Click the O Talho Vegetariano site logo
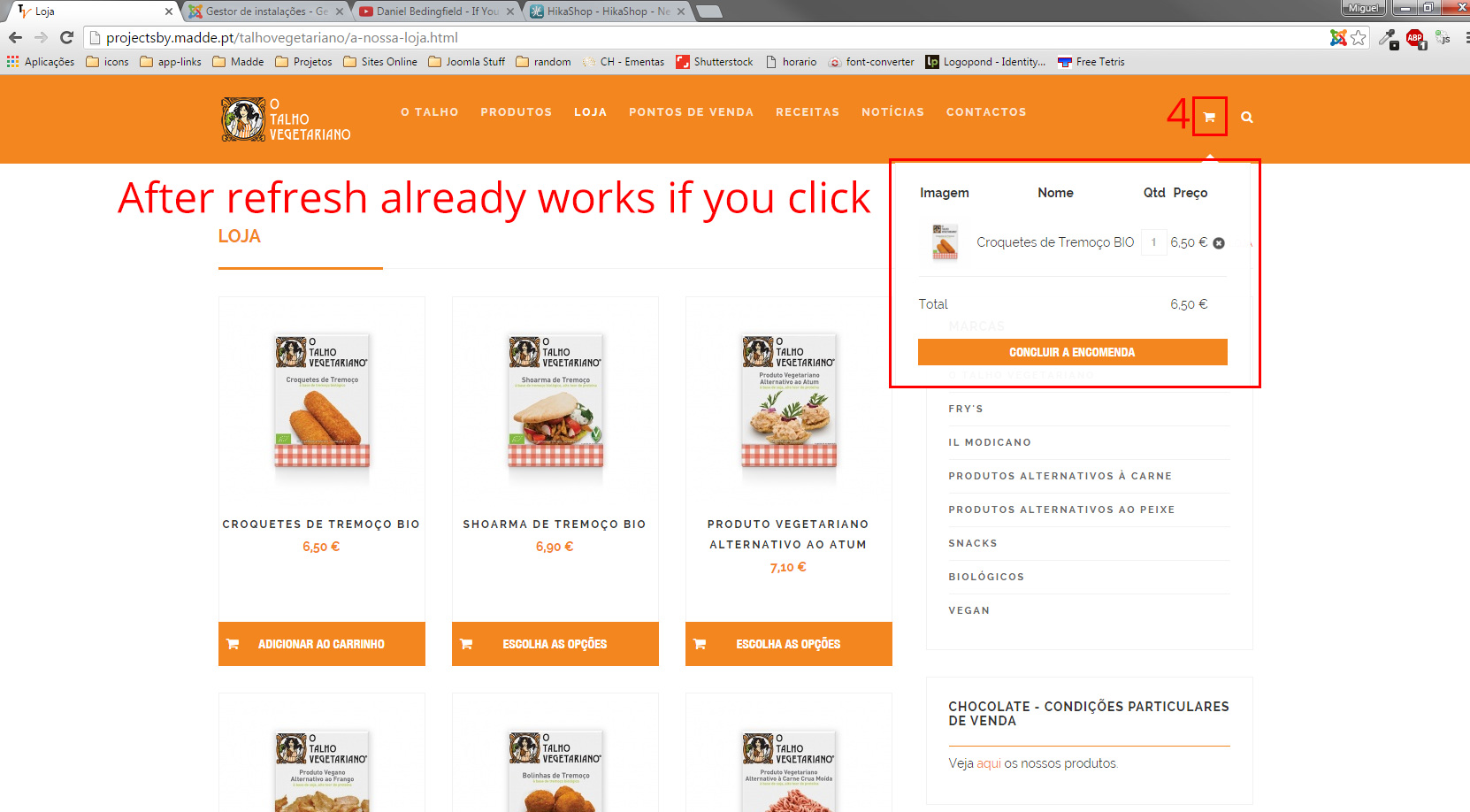The width and height of the screenshot is (1470, 812). (286, 119)
